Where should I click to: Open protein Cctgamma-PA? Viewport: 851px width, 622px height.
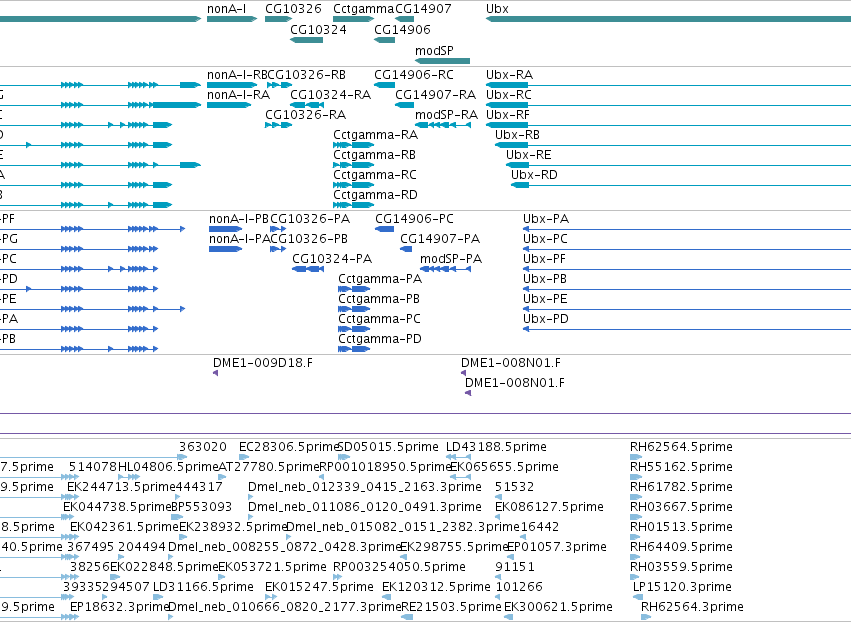[380, 280]
